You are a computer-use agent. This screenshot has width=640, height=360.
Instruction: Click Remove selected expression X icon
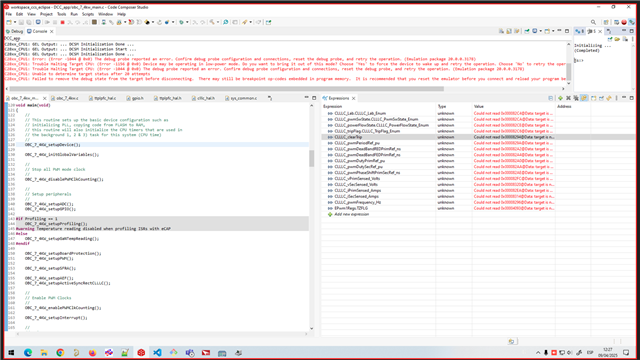click(568, 98)
